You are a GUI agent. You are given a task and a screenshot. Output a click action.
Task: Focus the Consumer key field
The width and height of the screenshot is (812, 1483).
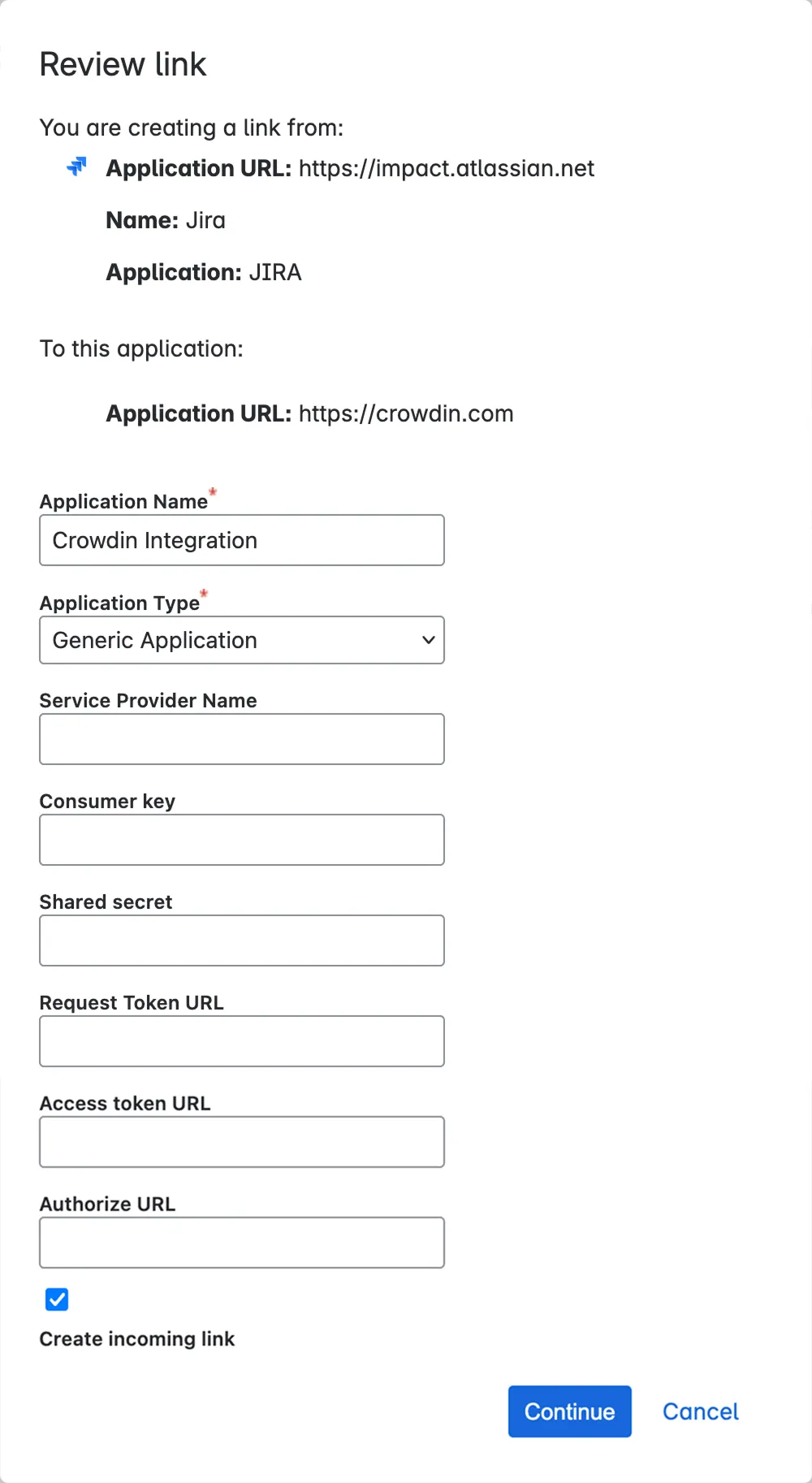(242, 839)
